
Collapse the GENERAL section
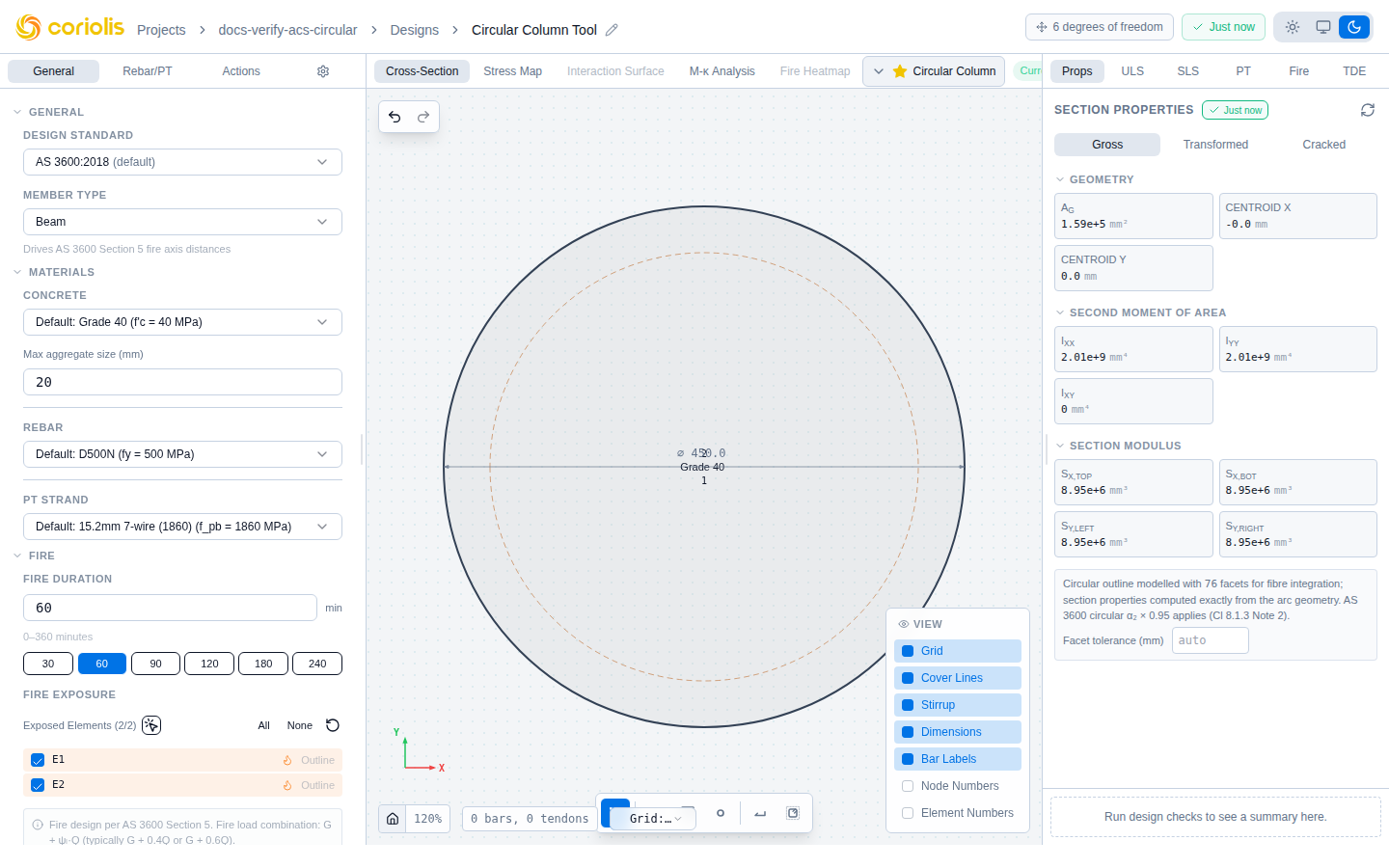pyautogui.click(x=49, y=112)
